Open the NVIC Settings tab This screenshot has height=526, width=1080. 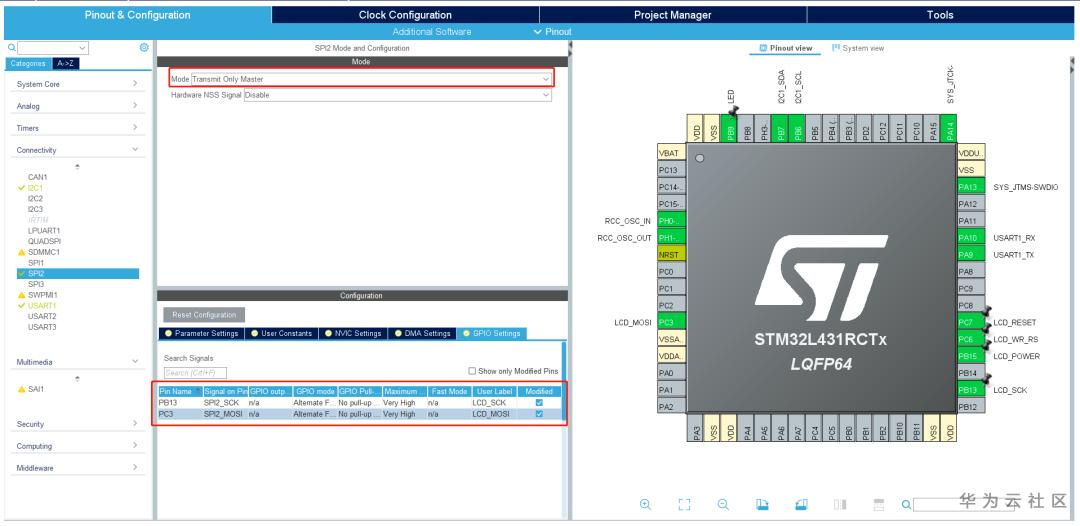point(352,333)
